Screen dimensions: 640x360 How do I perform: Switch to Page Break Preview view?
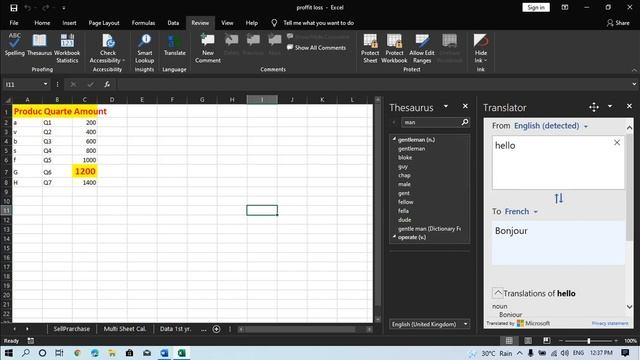tap(546, 340)
